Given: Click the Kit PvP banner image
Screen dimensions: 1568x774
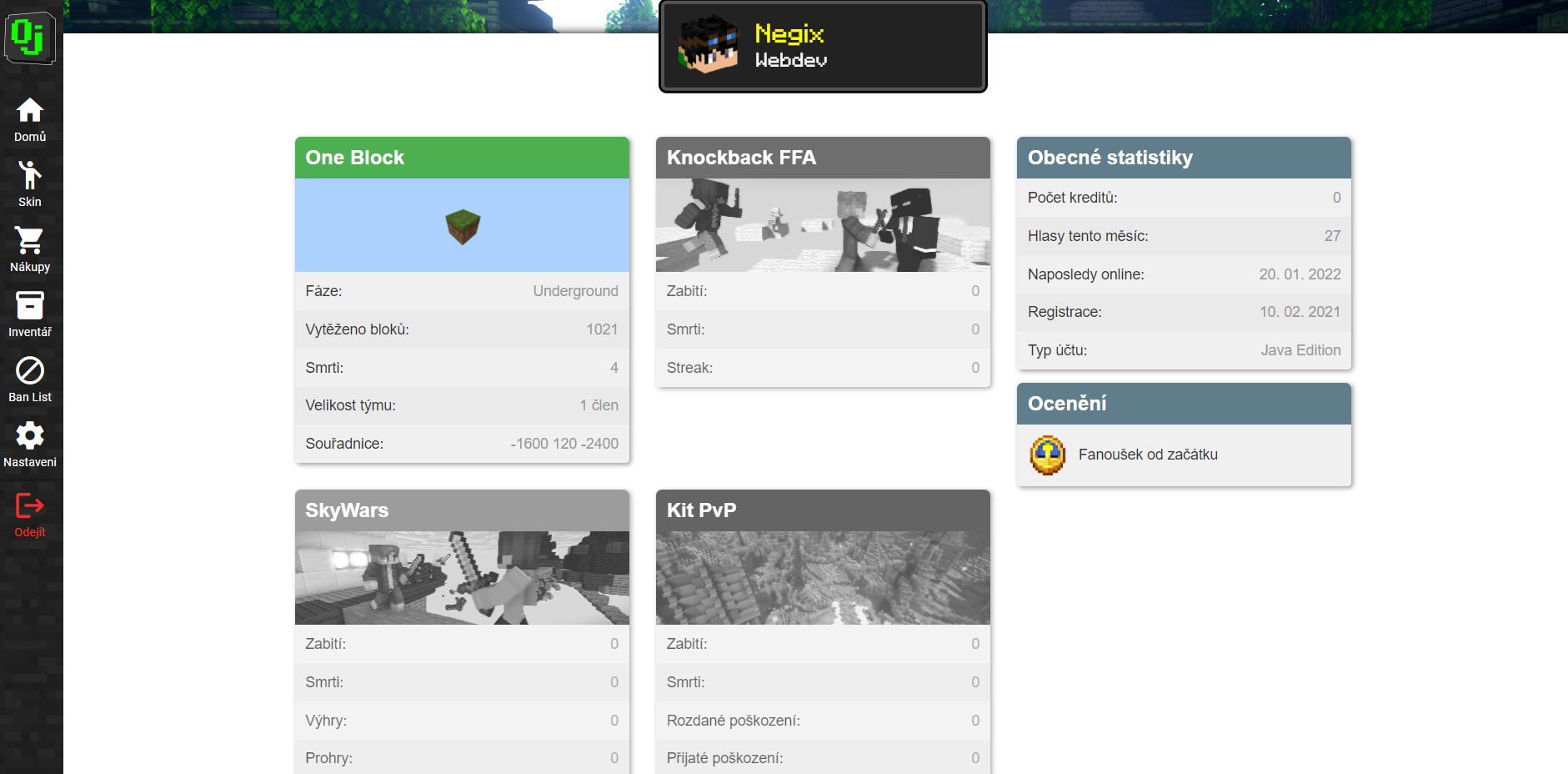Looking at the screenshot, I should [823, 578].
